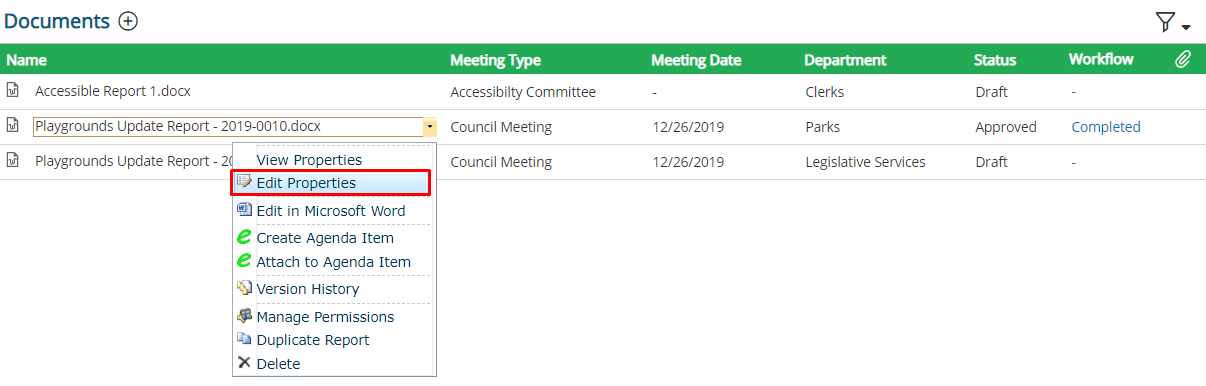Select Playgrounds Update Report - 2019-0010.docx name field
The width and height of the screenshot is (1206, 386).
pos(227,127)
